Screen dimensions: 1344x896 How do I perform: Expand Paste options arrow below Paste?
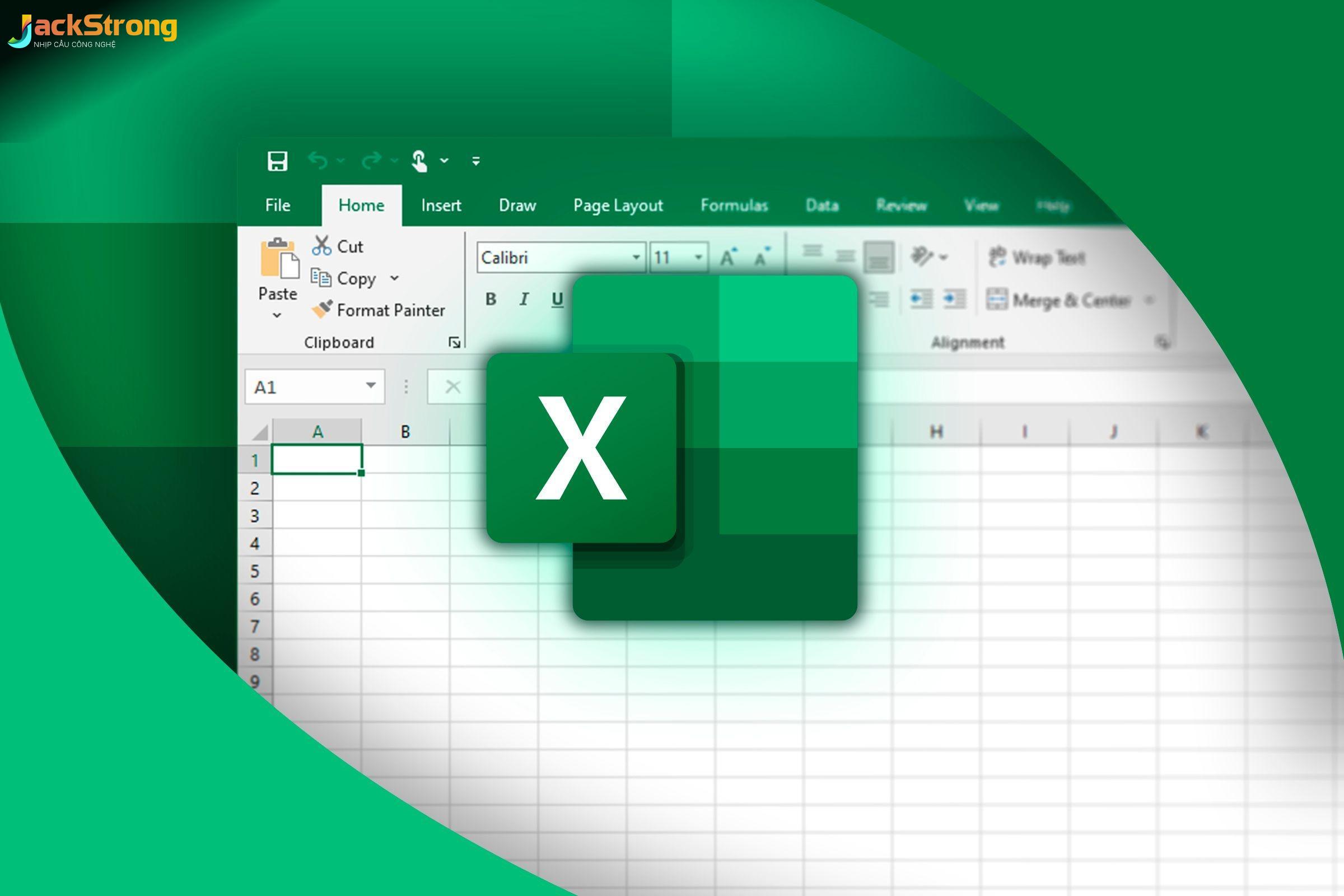(277, 315)
